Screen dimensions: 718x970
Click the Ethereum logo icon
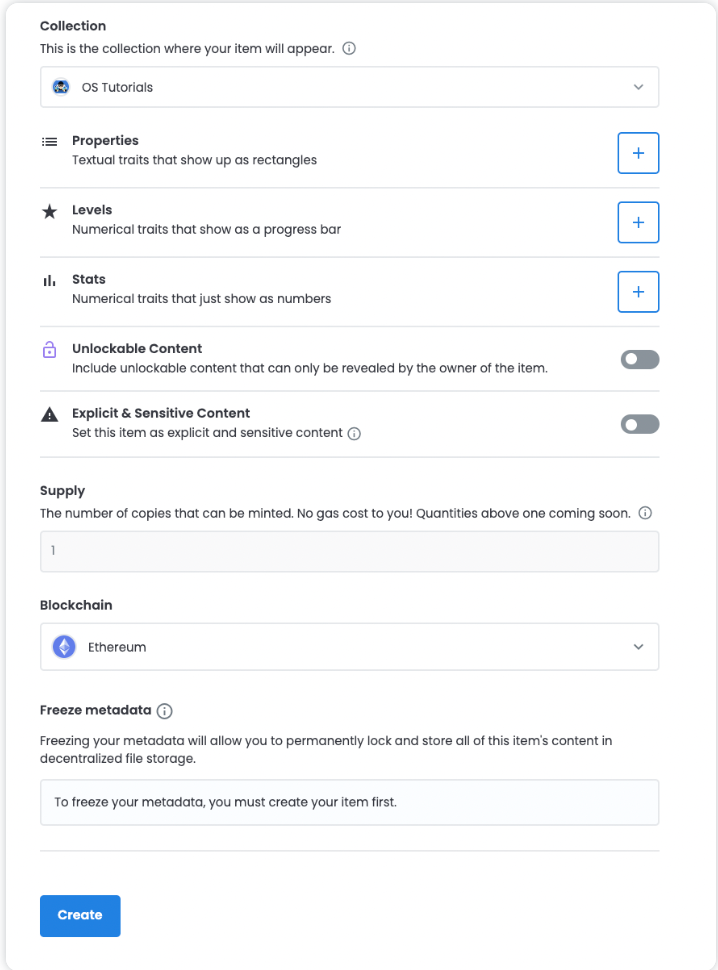point(64,646)
